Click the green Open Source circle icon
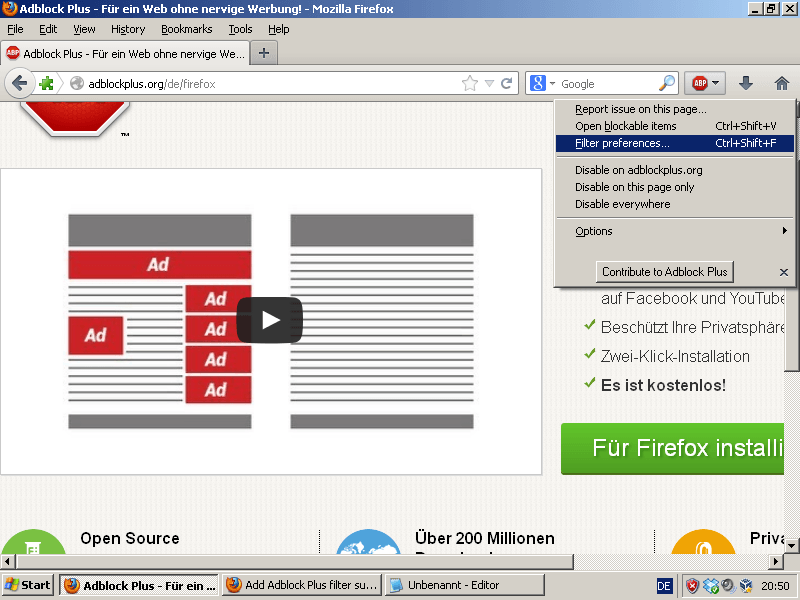Image resolution: width=800 pixels, height=600 pixels. [x=33, y=542]
